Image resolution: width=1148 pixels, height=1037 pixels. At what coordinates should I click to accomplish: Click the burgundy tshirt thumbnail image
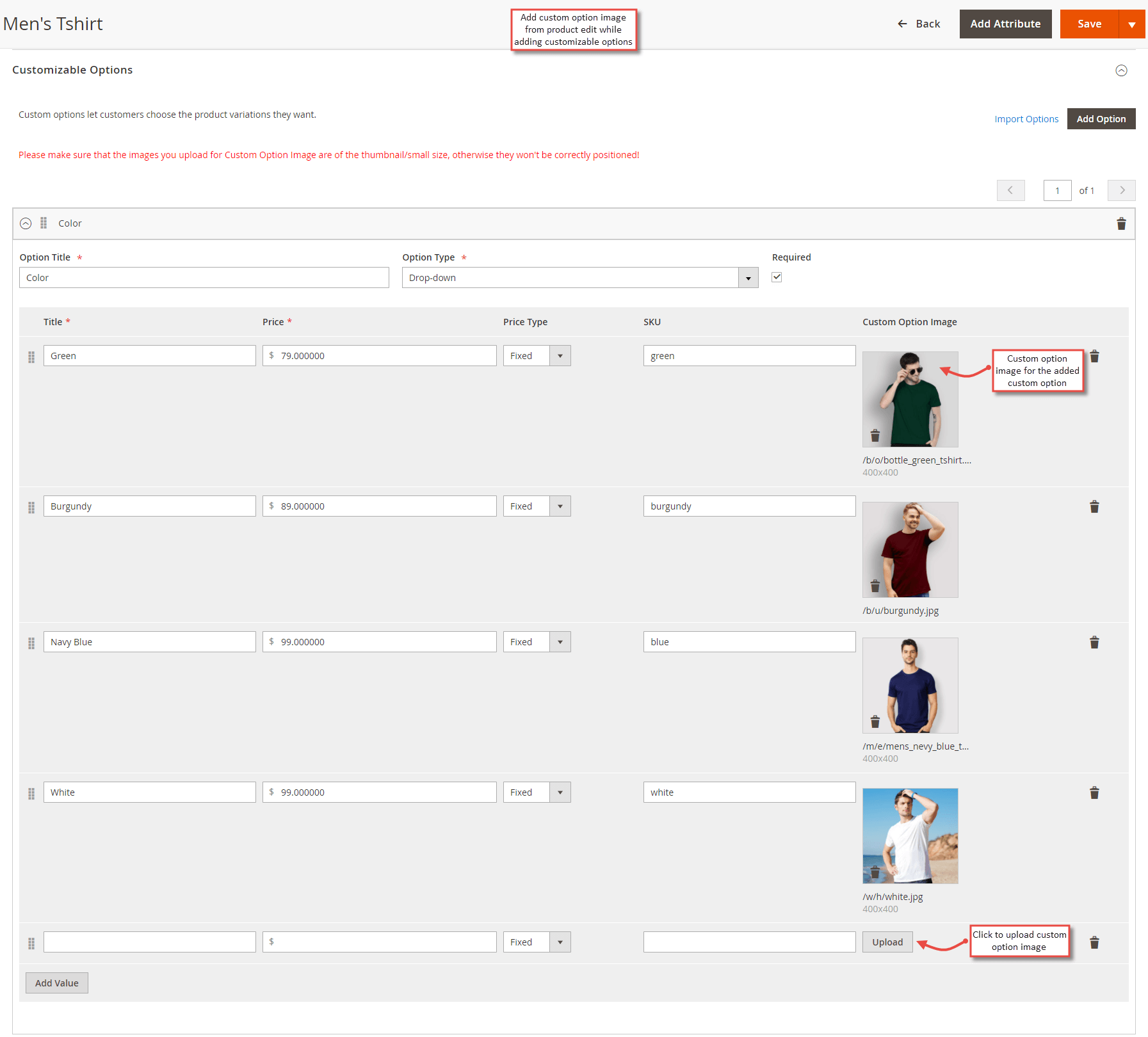point(910,549)
